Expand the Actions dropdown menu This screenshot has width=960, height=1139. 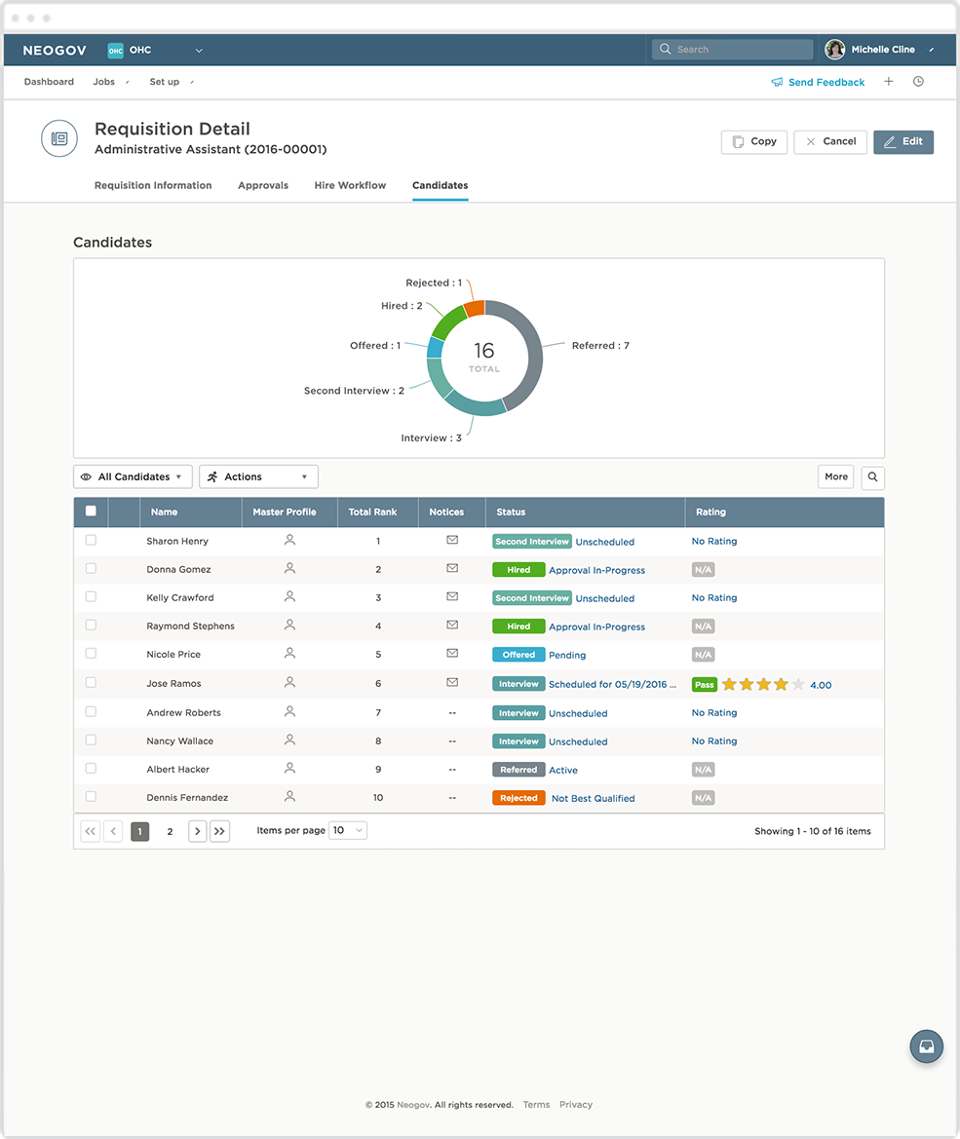(x=258, y=477)
